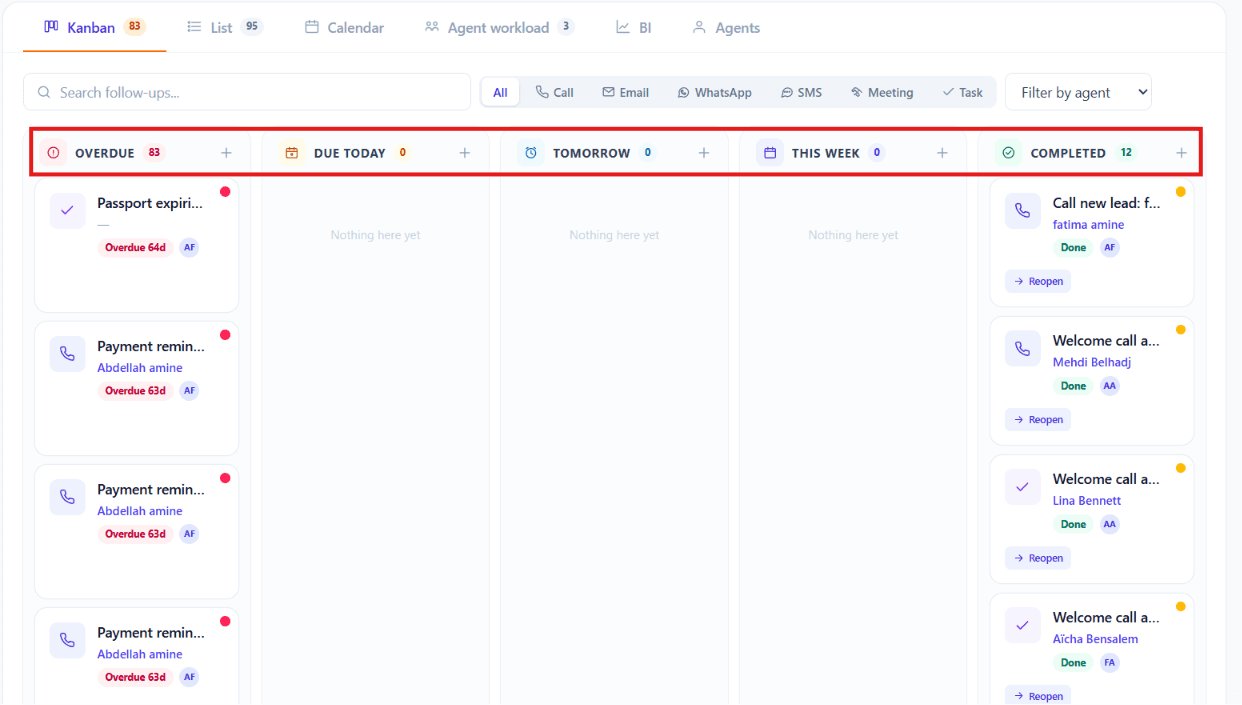Open the Passport expiring card title

coord(150,203)
